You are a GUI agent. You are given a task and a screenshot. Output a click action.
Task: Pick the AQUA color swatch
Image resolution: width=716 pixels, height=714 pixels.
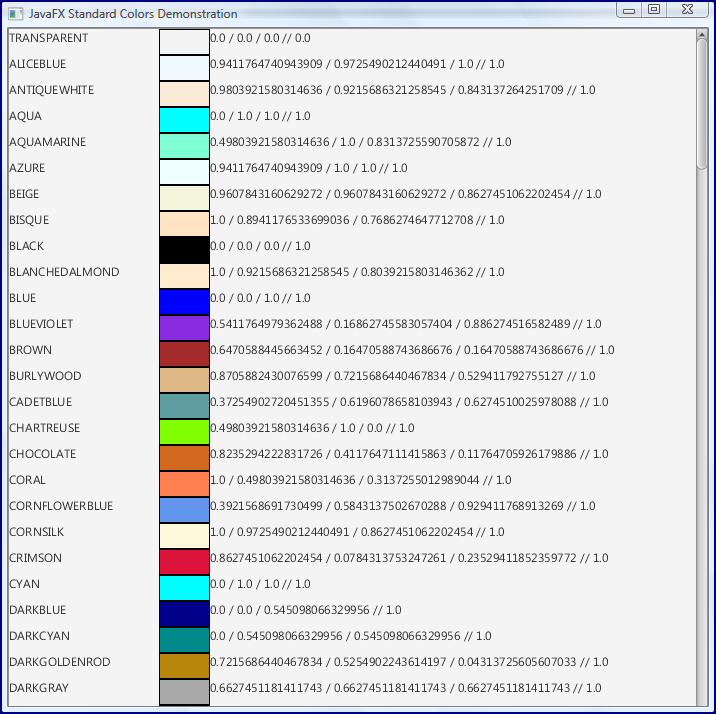[x=184, y=120]
